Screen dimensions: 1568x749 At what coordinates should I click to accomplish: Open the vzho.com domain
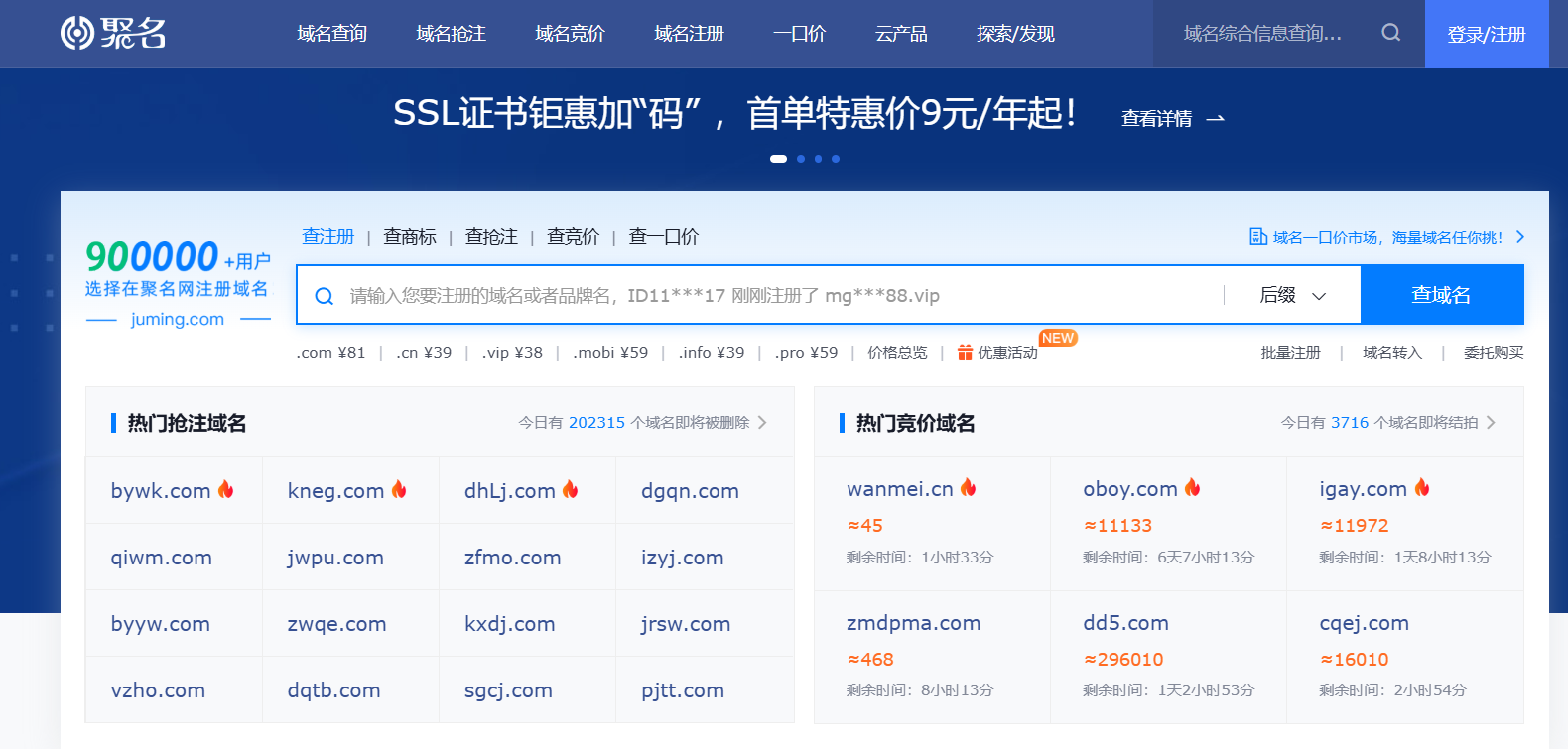pos(158,690)
